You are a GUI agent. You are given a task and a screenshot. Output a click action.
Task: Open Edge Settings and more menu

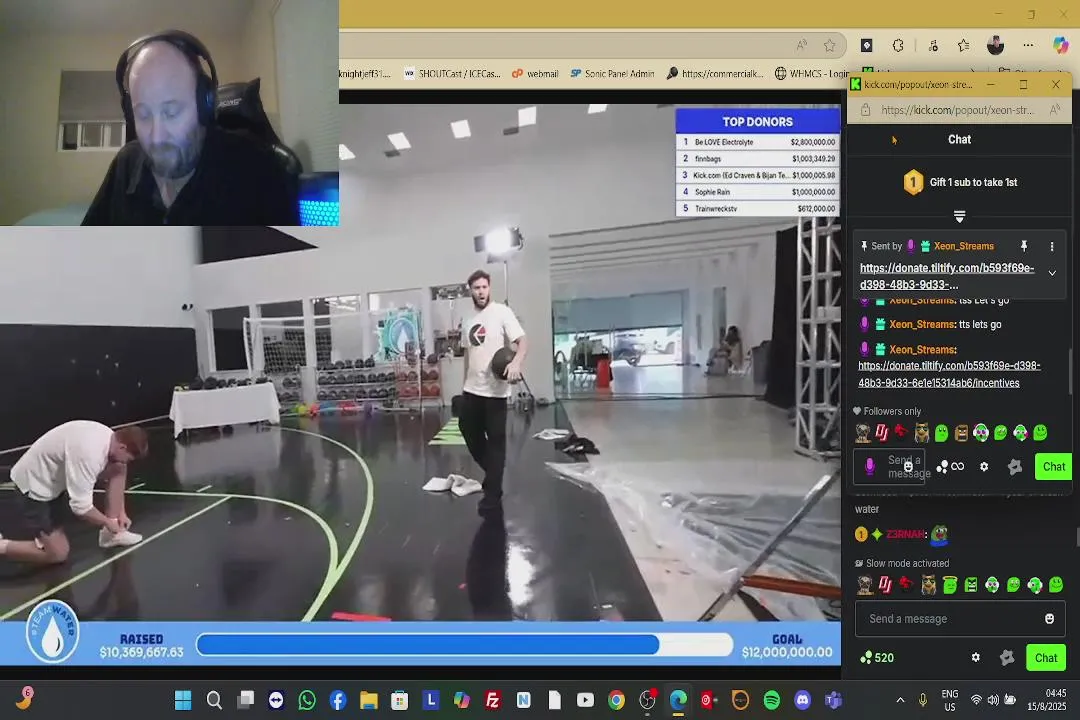coord(1028,45)
